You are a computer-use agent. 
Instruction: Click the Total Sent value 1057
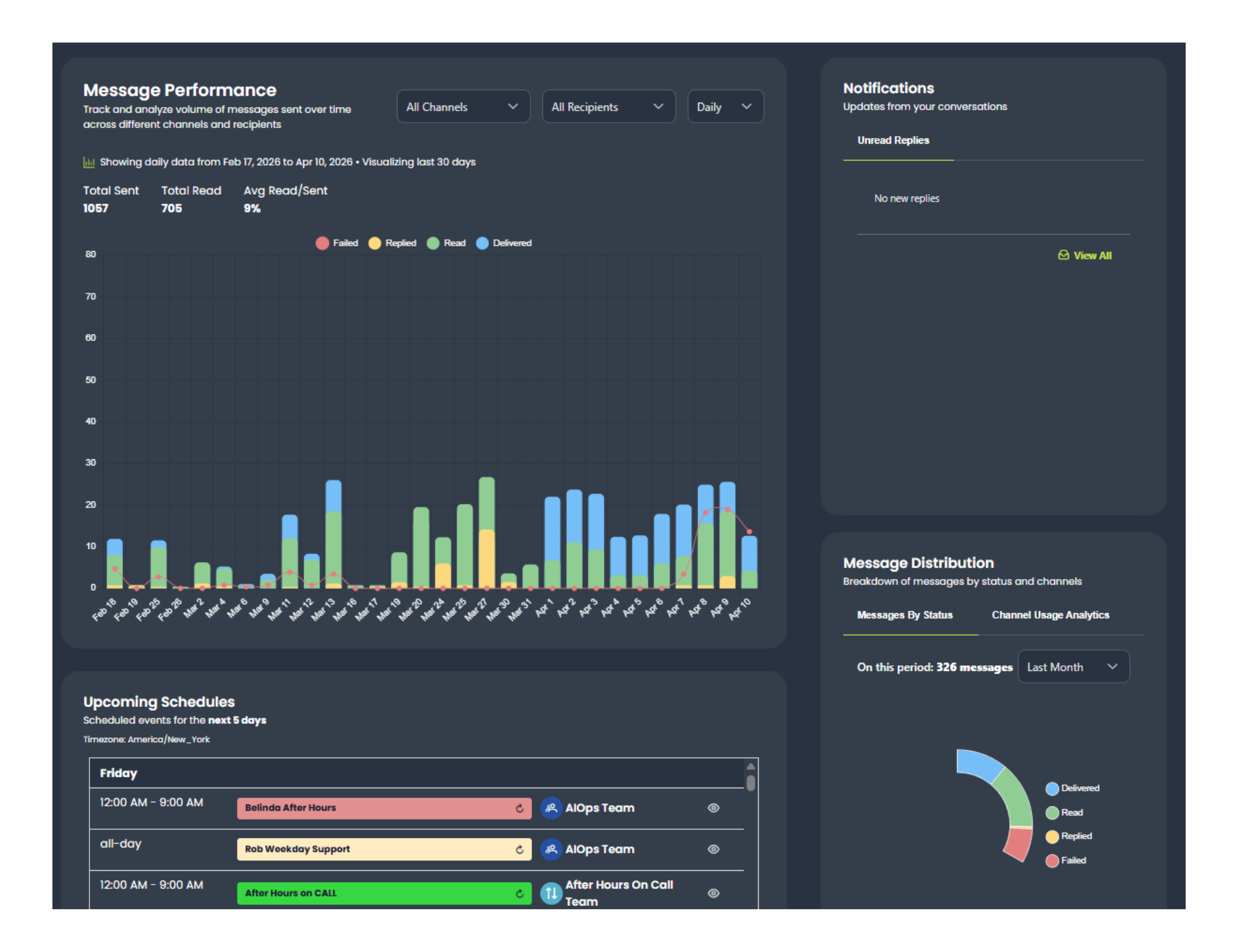96,209
